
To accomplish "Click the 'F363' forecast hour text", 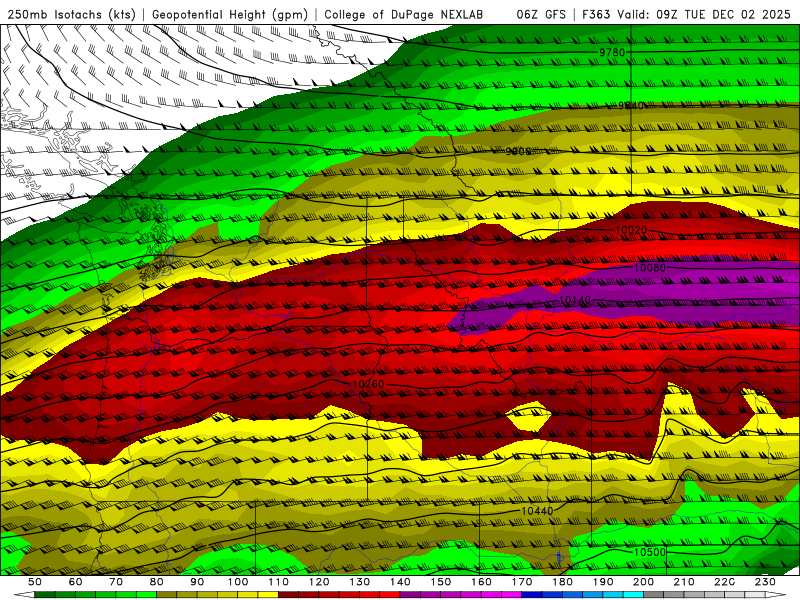I will 596,15.
